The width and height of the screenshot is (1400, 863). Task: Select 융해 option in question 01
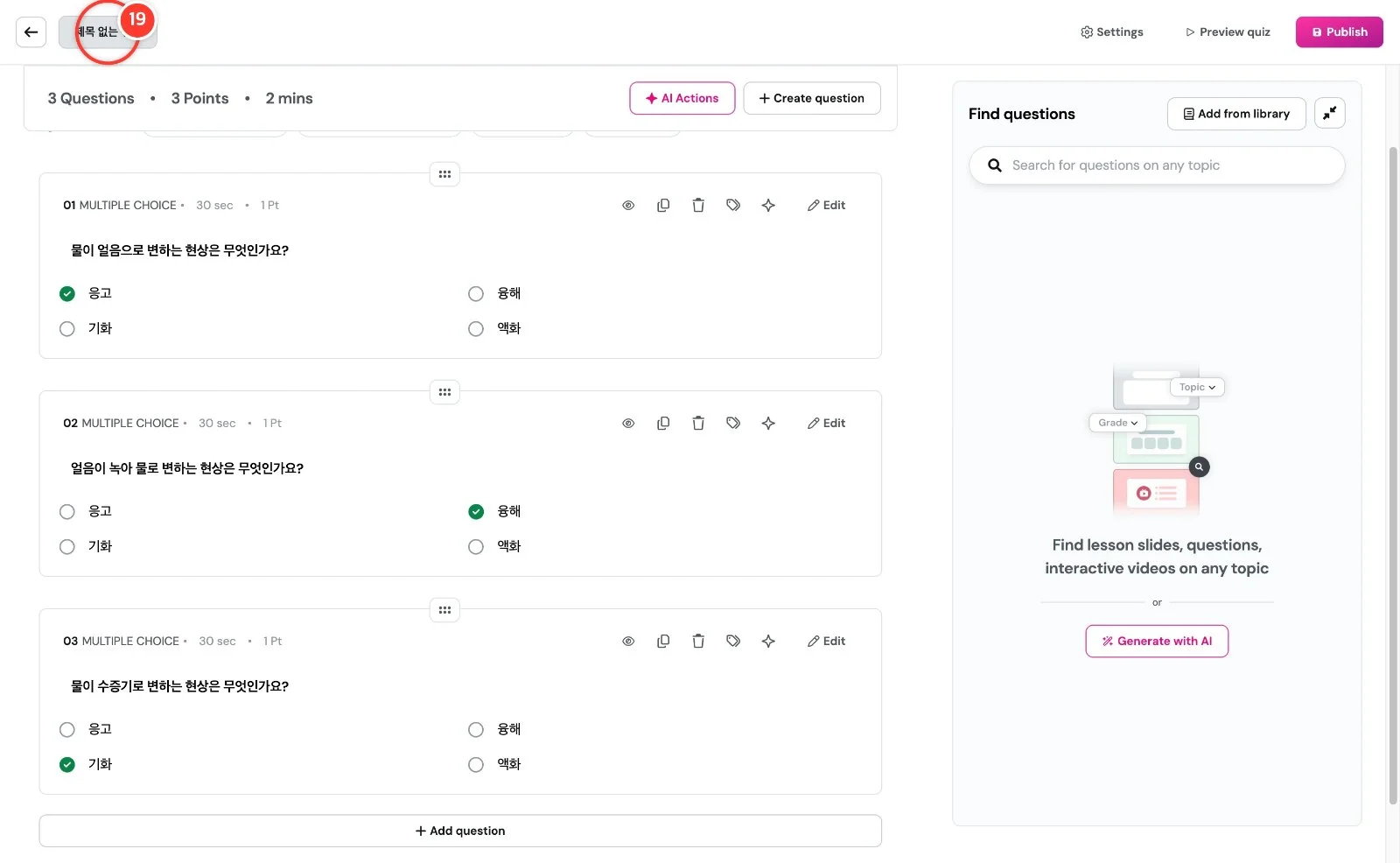coord(476,294)
